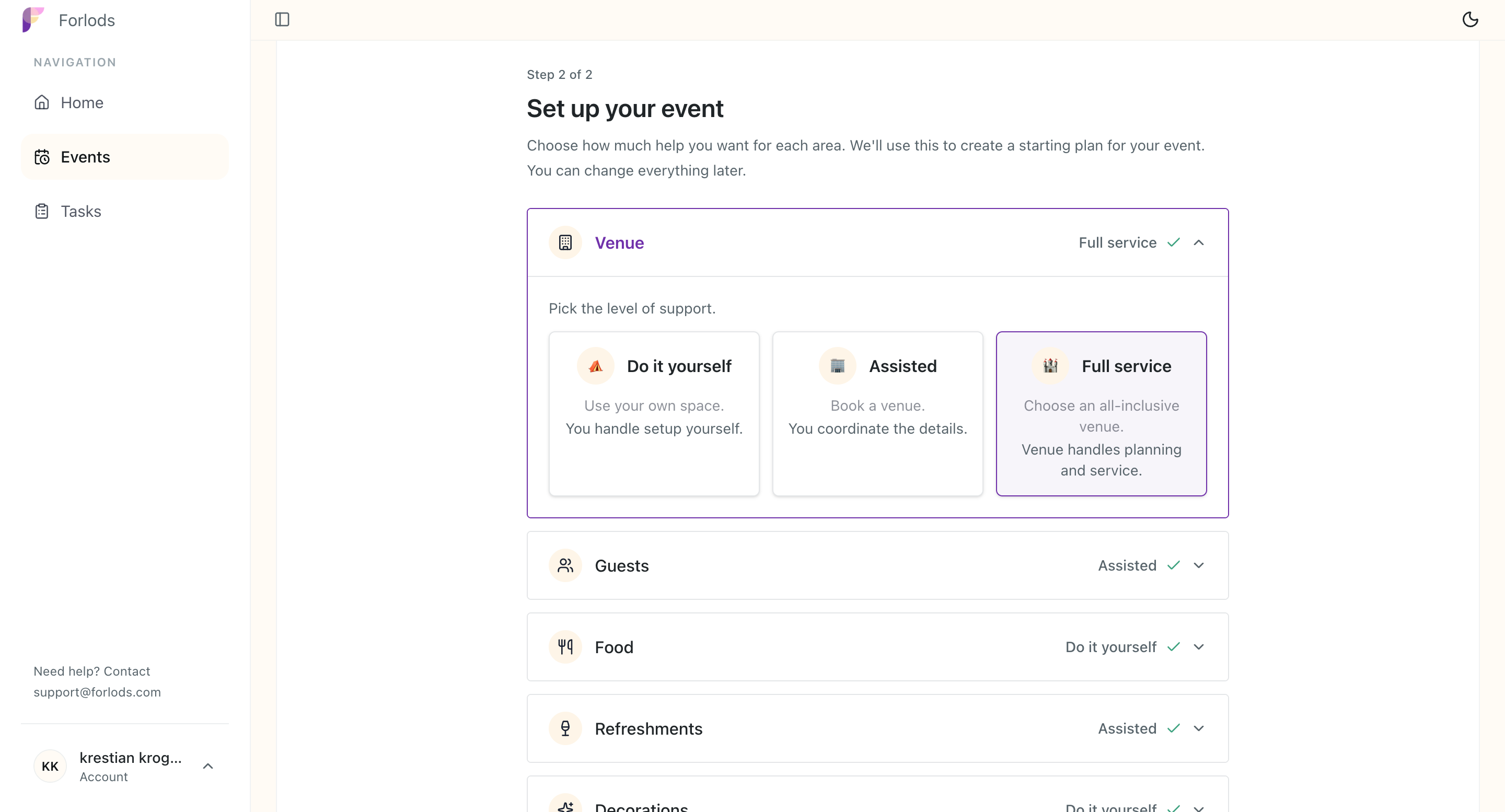
Task: Click the account menu chevron
Action: pyautogui.click(x=207, y=767)
